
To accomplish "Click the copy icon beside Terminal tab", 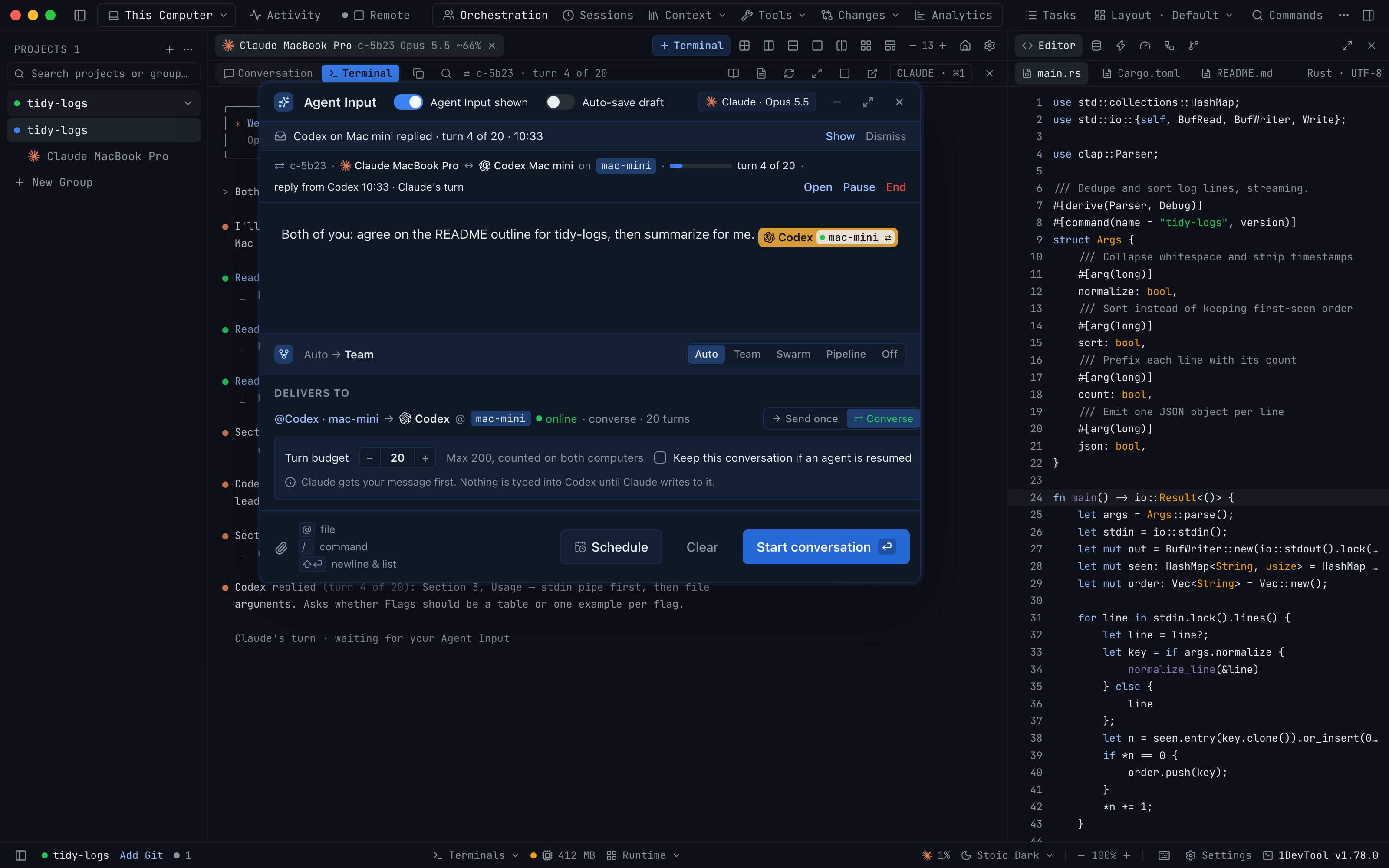I will click(x=418, y=73).
